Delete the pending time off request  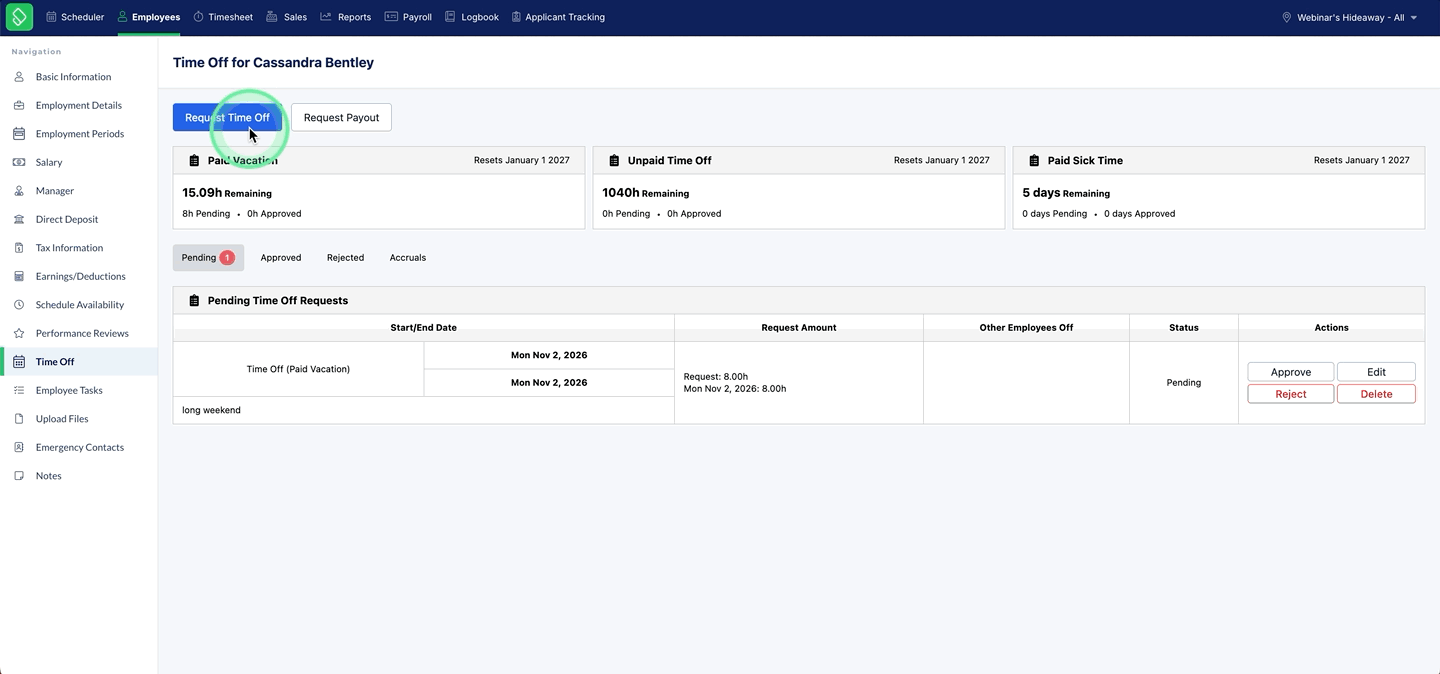pyautogui.click(x=1376, y=394)
